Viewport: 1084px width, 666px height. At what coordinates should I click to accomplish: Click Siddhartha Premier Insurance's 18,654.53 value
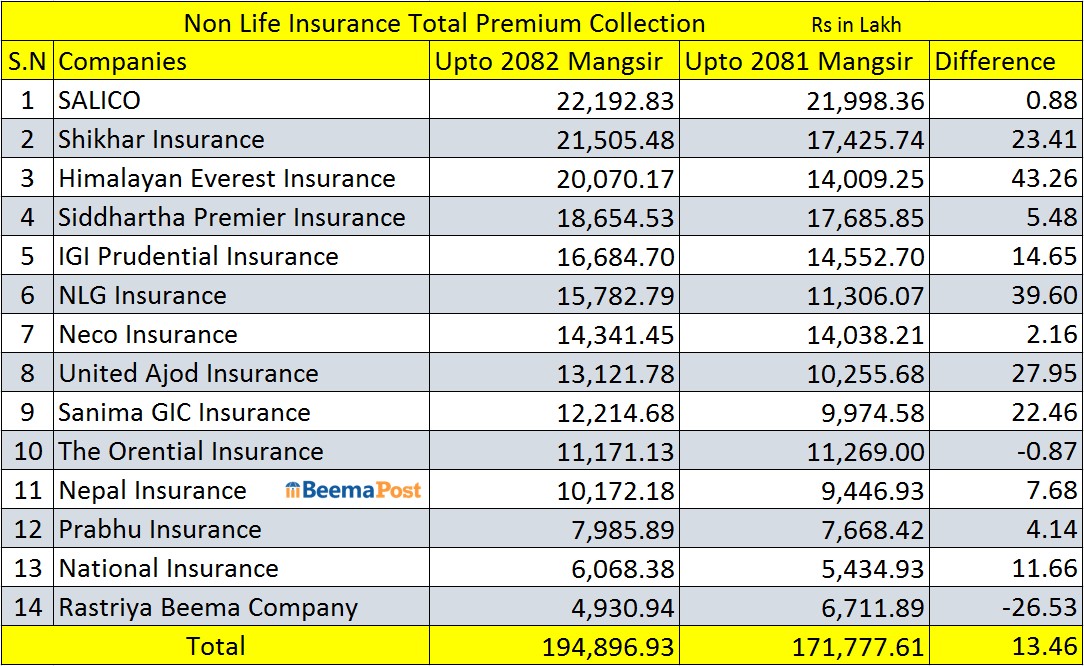pyautogui.click(x=615, y=217)
